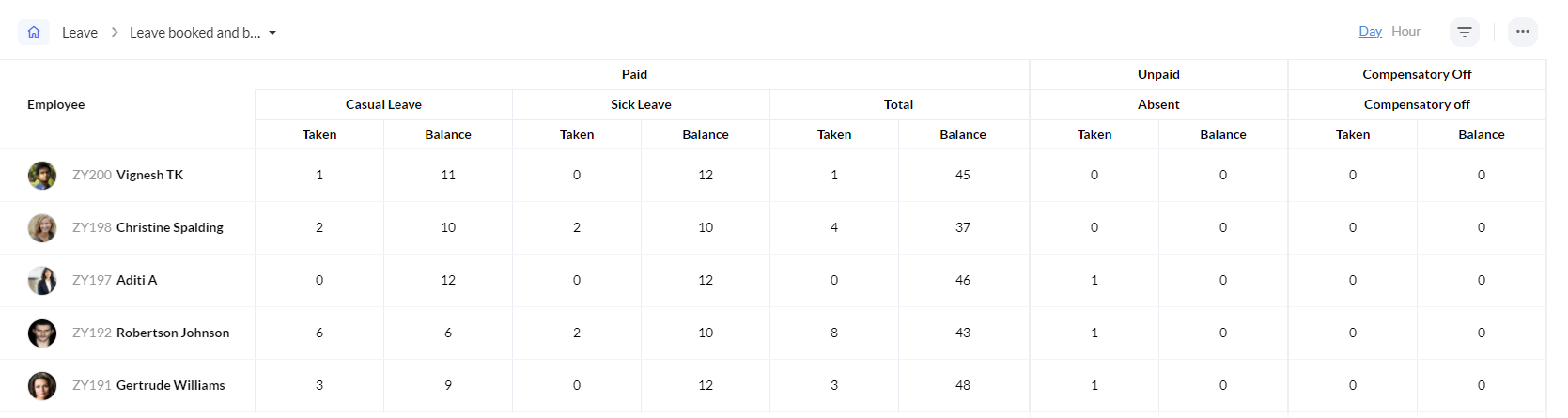Select Gertrude Williams' total balance of 48
The image size is (1568, 418).
tap(963, 385)
